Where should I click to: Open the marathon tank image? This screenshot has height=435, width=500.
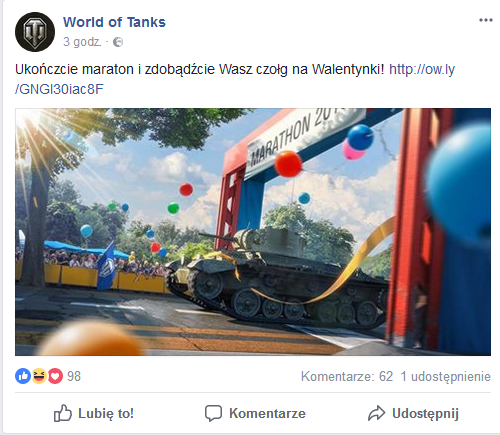pyautogui.click(x=253, y=232)
